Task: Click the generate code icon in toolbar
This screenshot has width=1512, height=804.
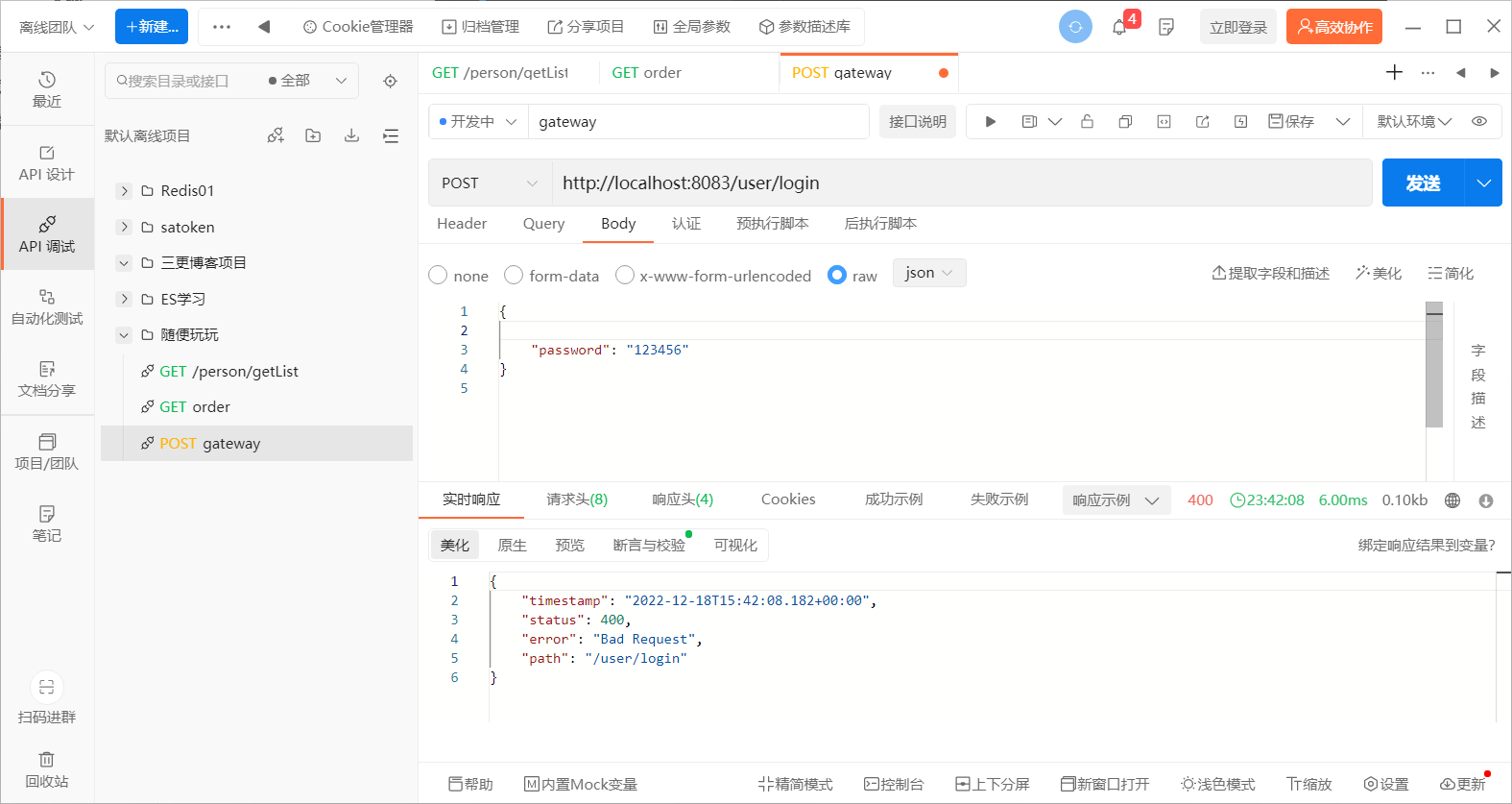Action: point(1164,121)
